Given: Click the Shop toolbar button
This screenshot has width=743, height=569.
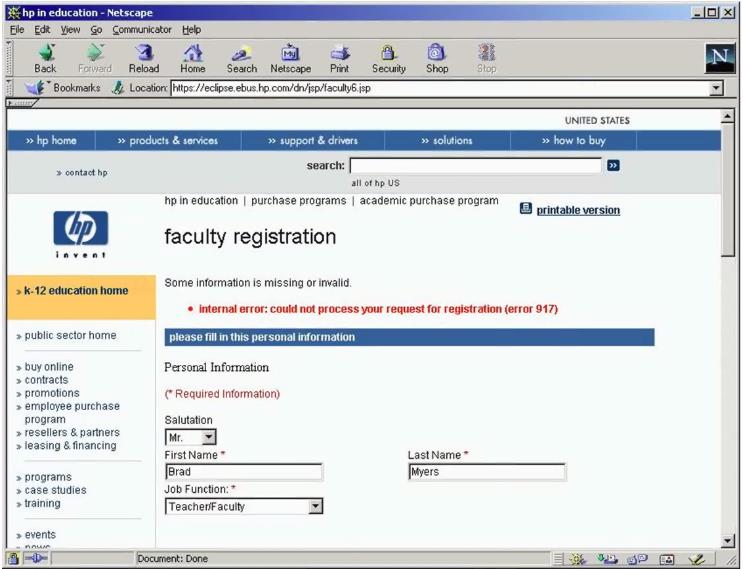Looking at the screenshot, I should [437, 58].
